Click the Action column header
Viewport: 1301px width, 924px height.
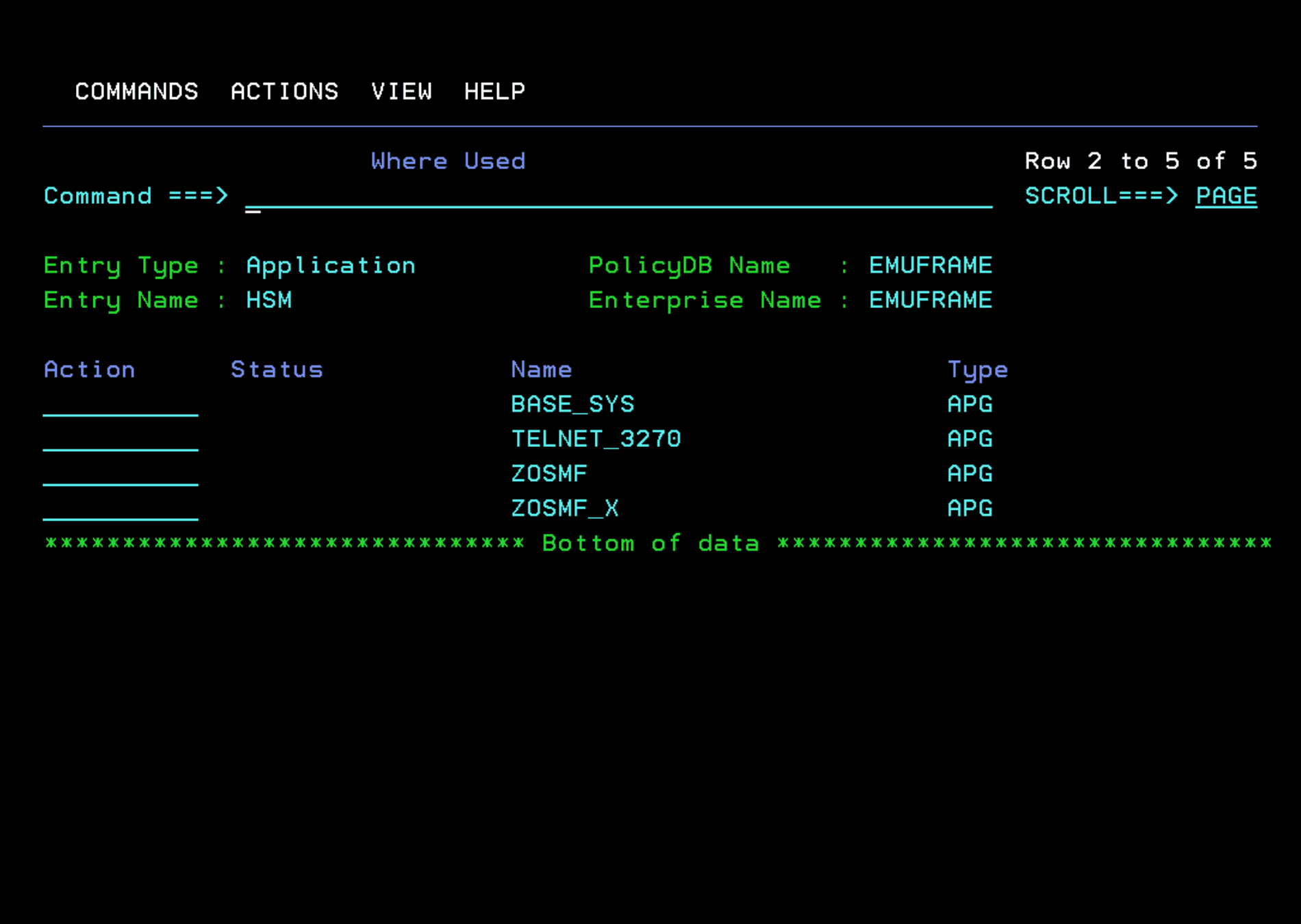tap(89, 369)
